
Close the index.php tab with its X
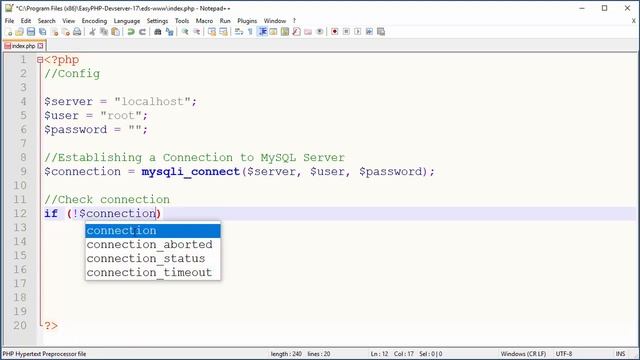click(40, 46)
